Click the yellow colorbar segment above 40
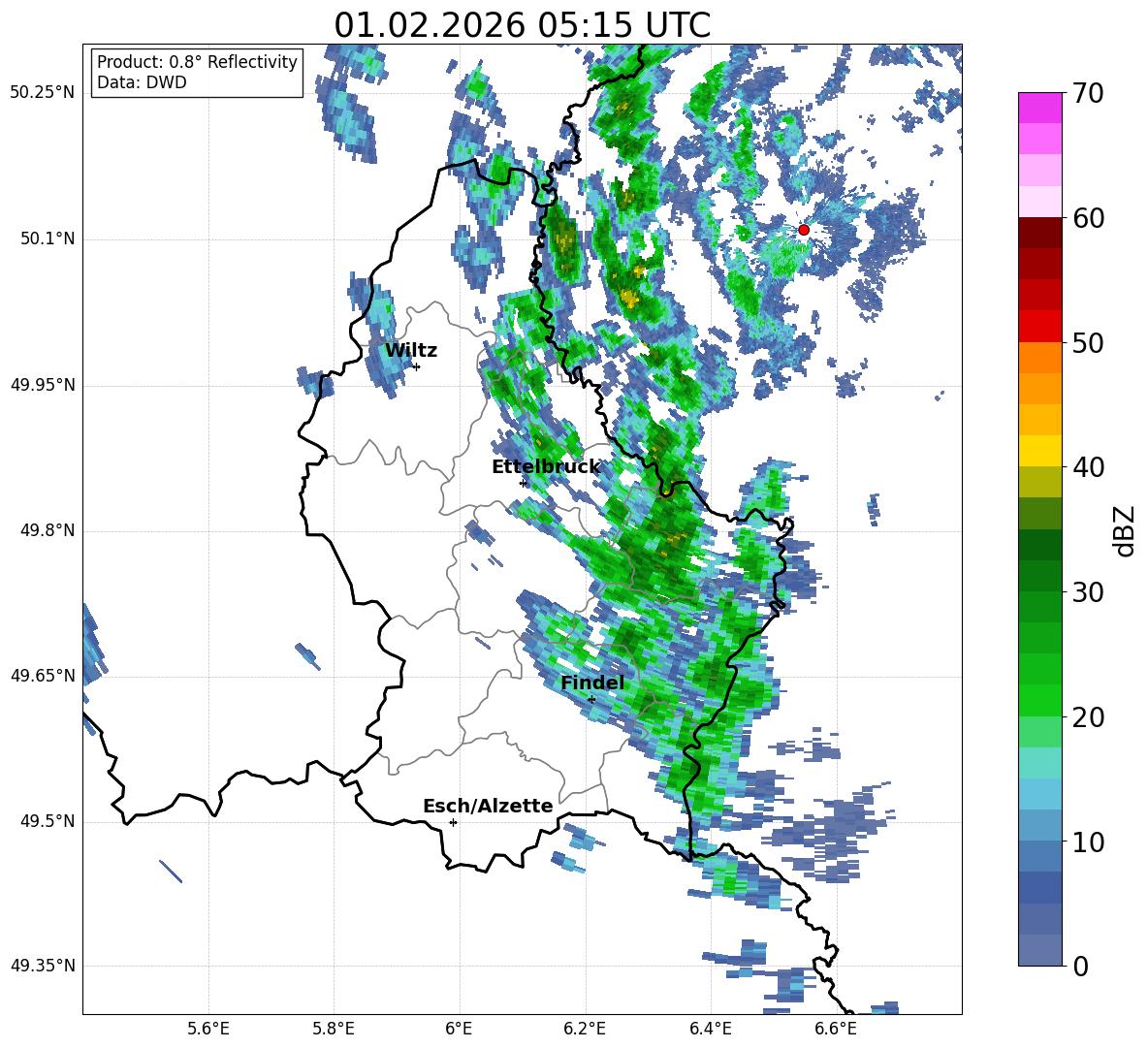 (x=1039, y=451)
